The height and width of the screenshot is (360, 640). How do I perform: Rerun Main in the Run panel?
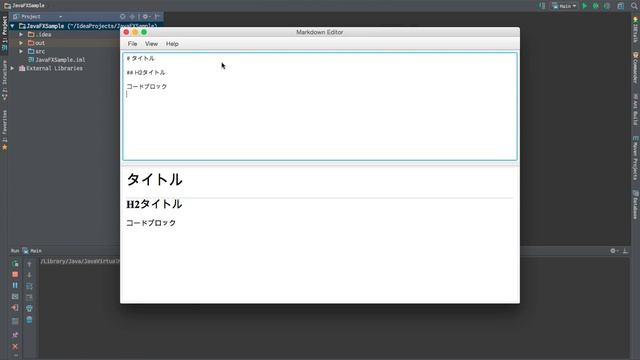pos(15,264)
